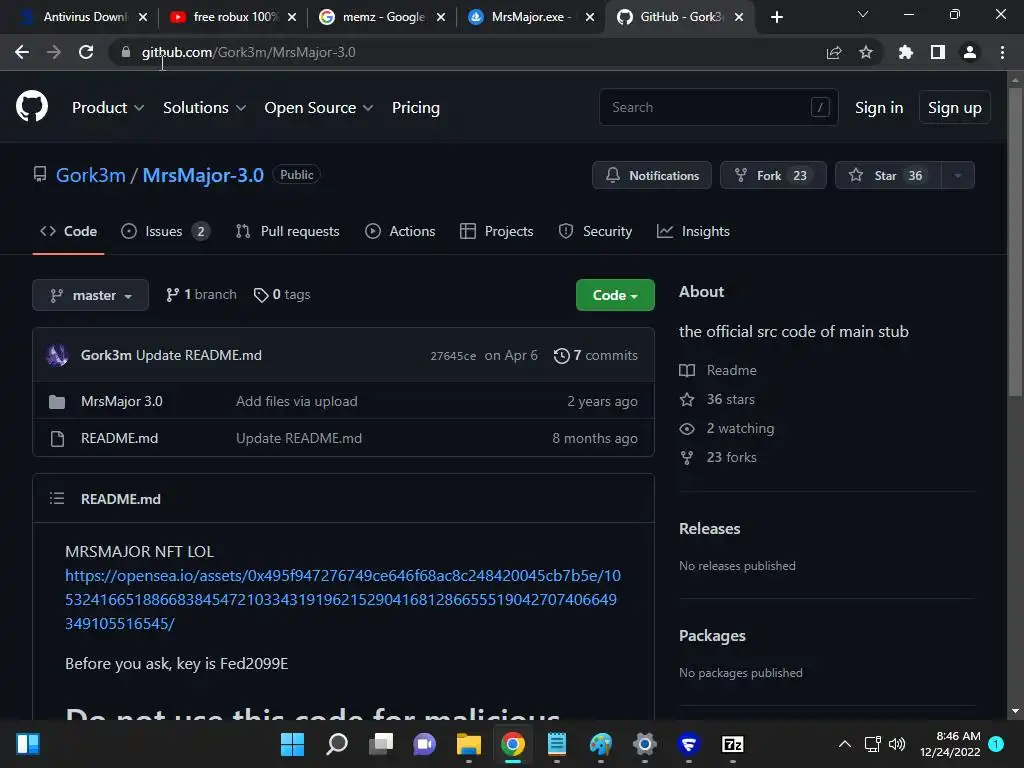
Task: Open the opensea.io NFT link
Action: [x=343, y=600]
